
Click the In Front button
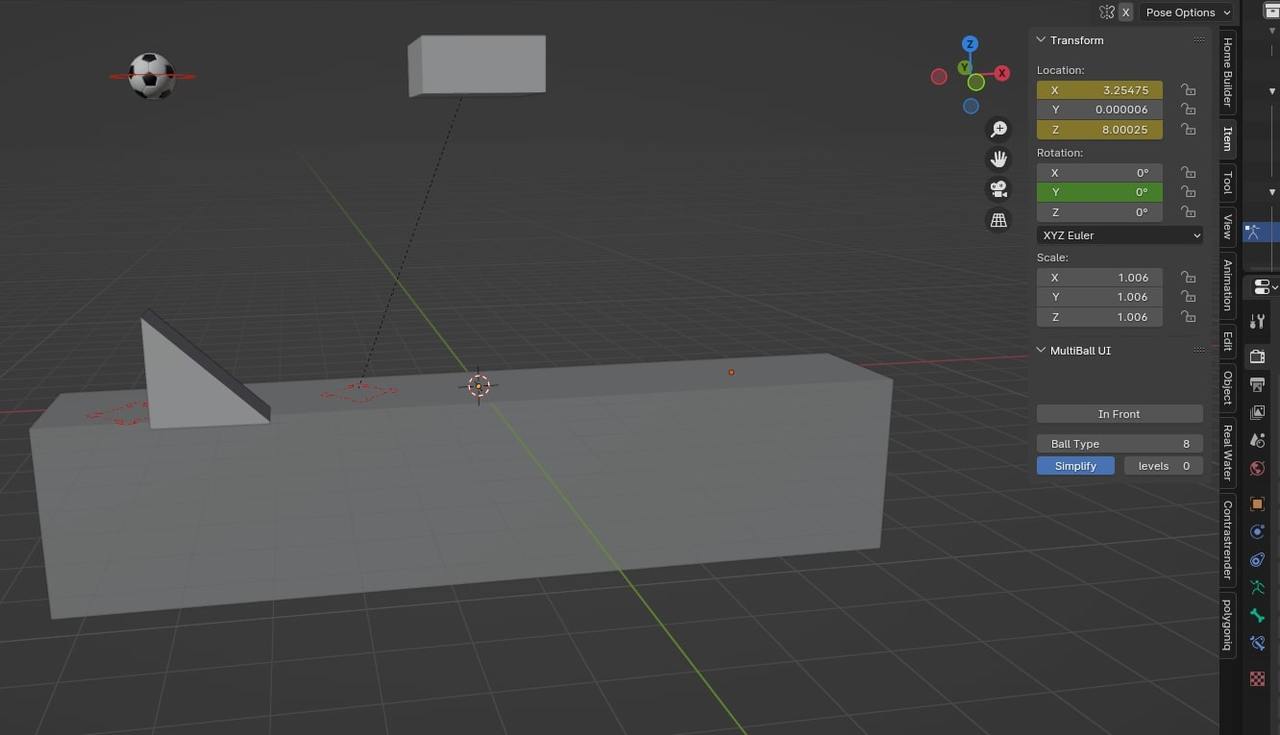(1119, 413)
